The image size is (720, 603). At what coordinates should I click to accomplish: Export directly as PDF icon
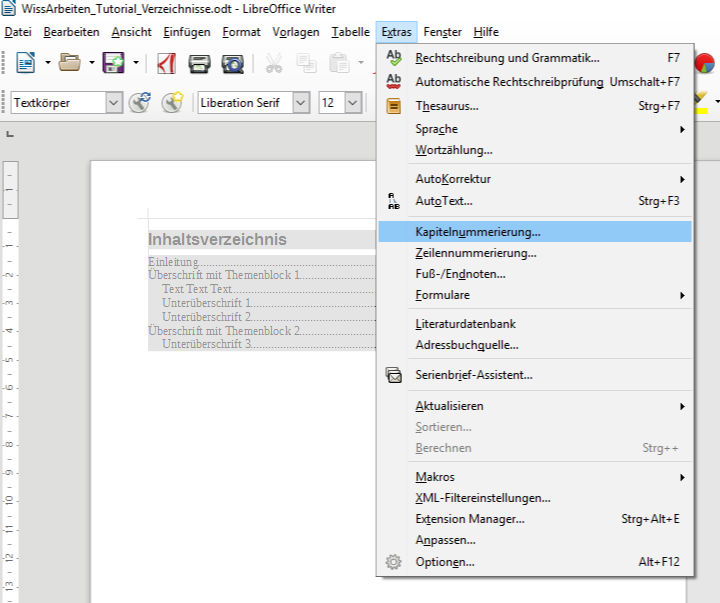coord(166,63)
